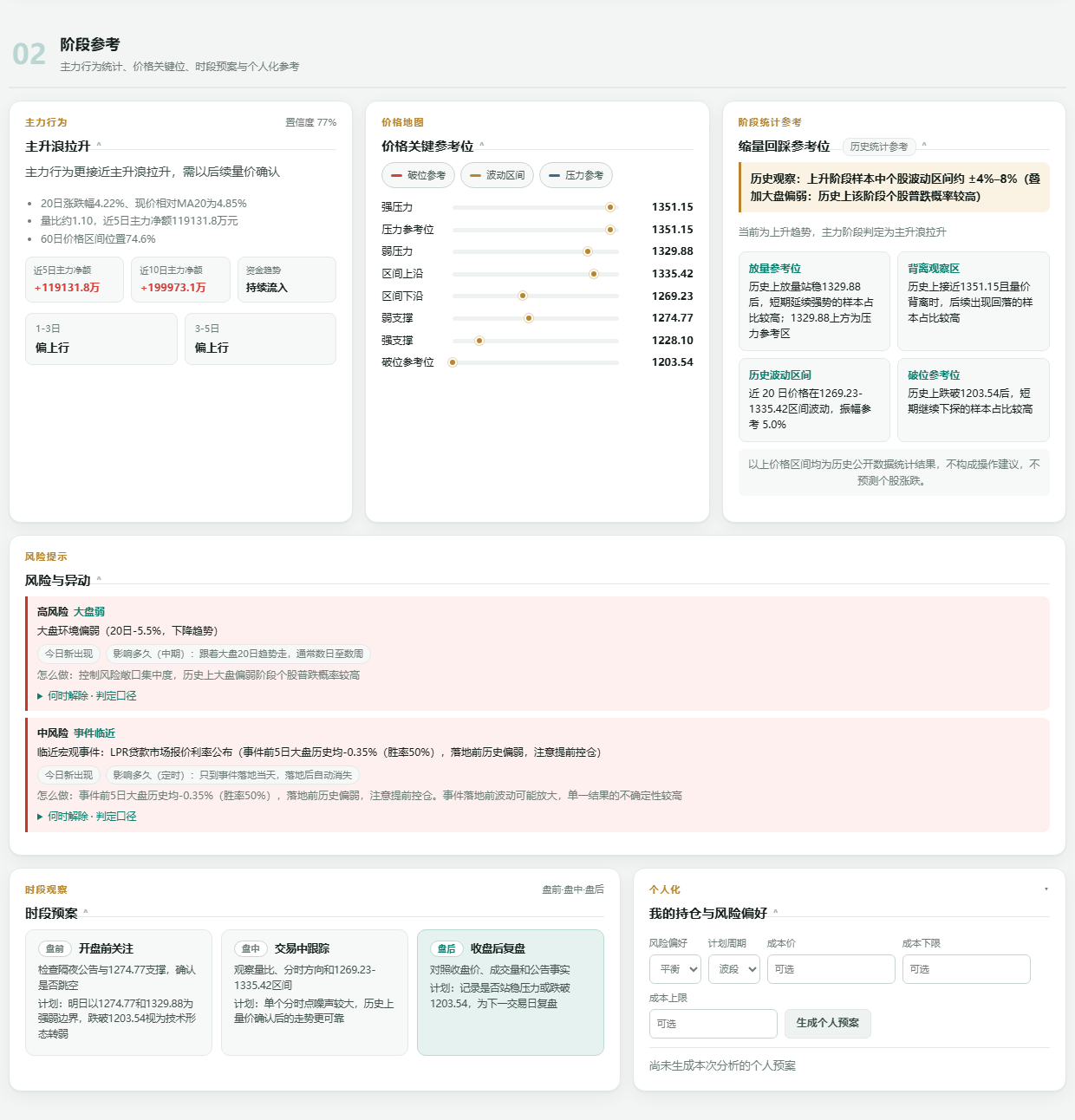The height and width of the screenshot is (1120, 1075).
Task: Click the 破位参考 legend chip
Action: point(419,175)
